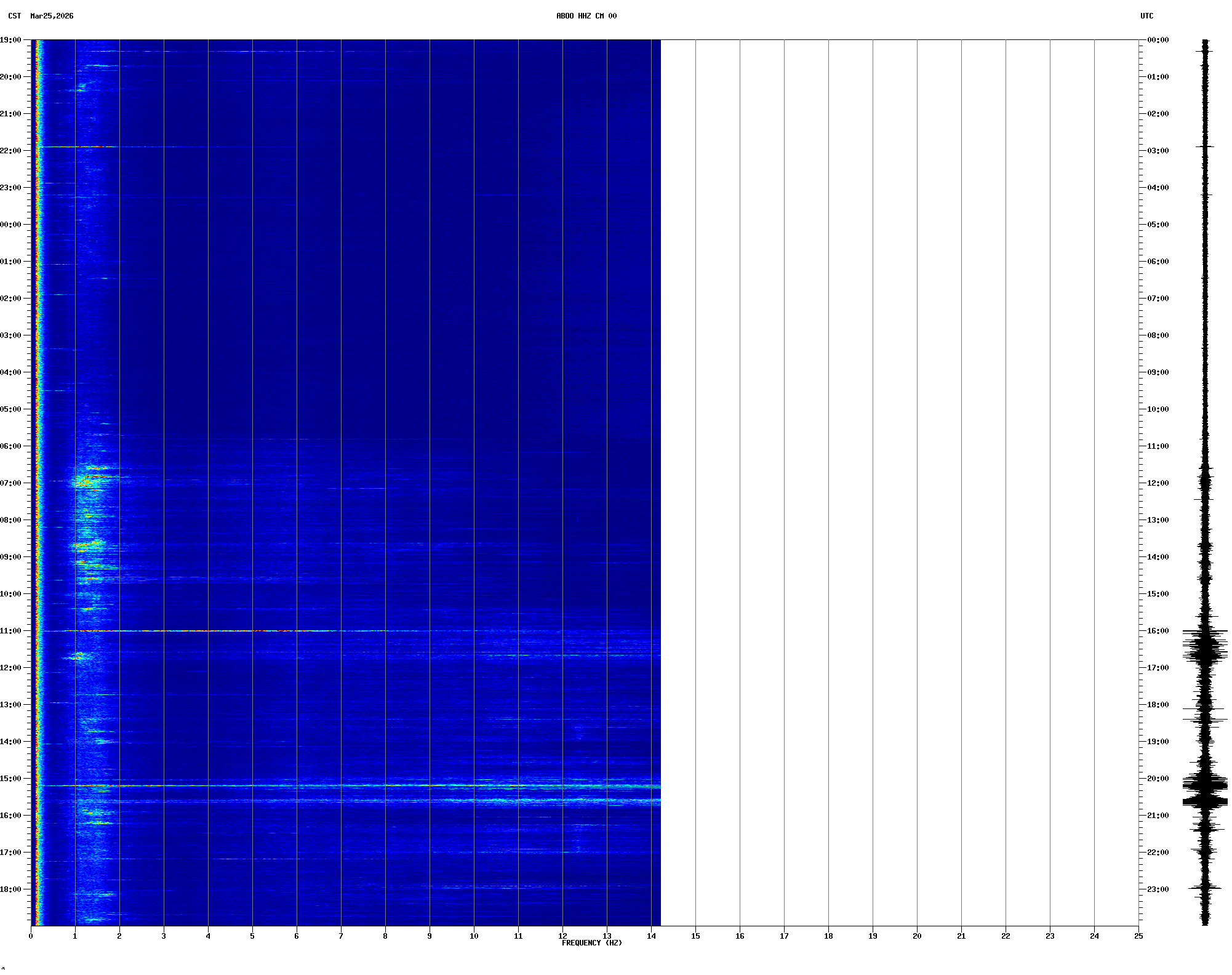Click the 16:00 UTC time marker
This screenshot has width=1232, height=975.
[x=1158, y=631]
